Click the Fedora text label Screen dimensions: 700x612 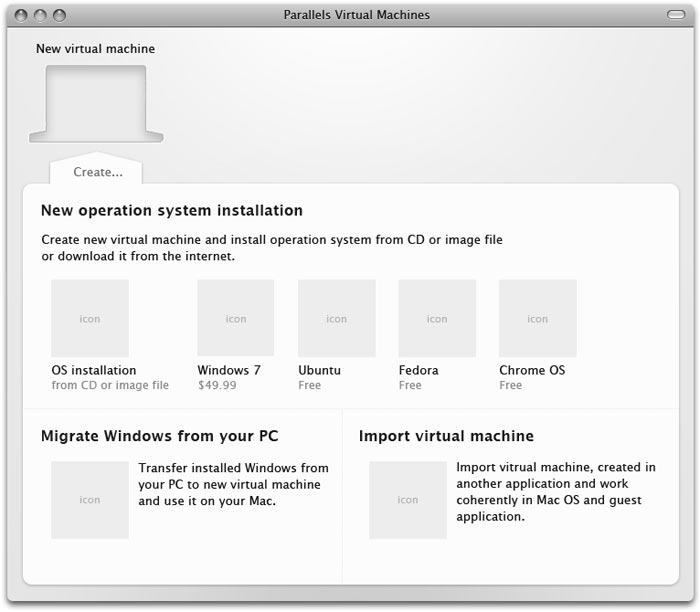pyautogui.click(x=419, y=370)
